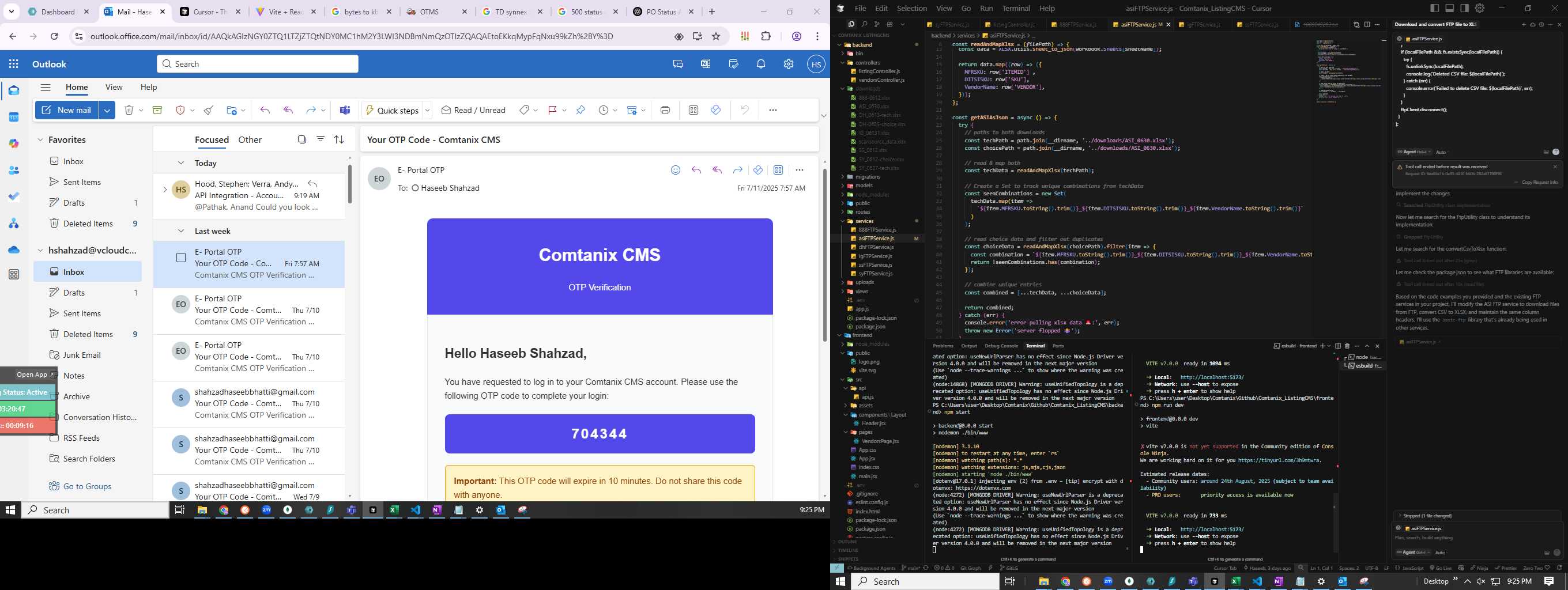1568x590 pixels.
Task: Collapse the hshahzad account folder tree
Action: (40, 251)
